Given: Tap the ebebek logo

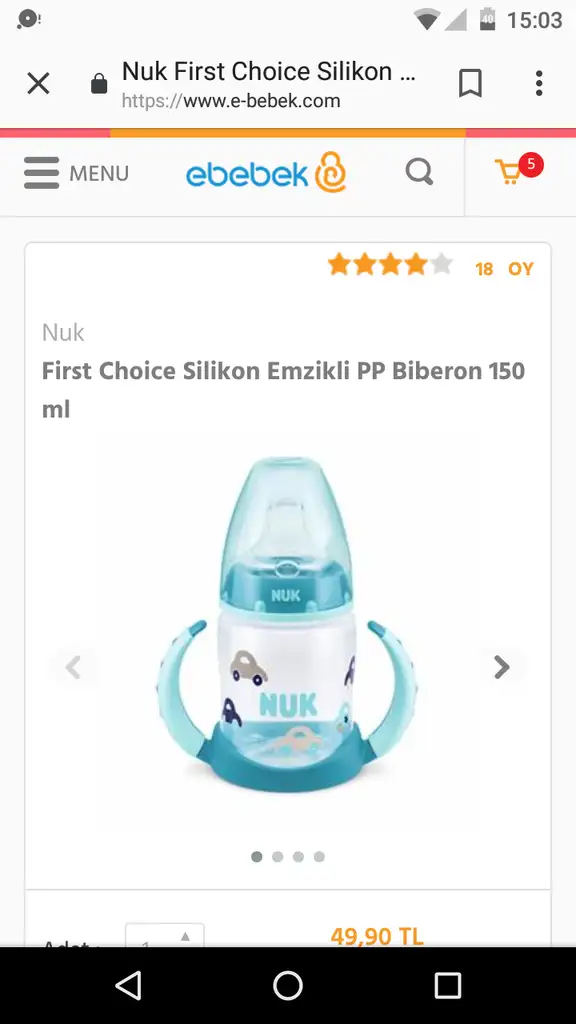Looking at the screenshot, I should coord(266,173).
